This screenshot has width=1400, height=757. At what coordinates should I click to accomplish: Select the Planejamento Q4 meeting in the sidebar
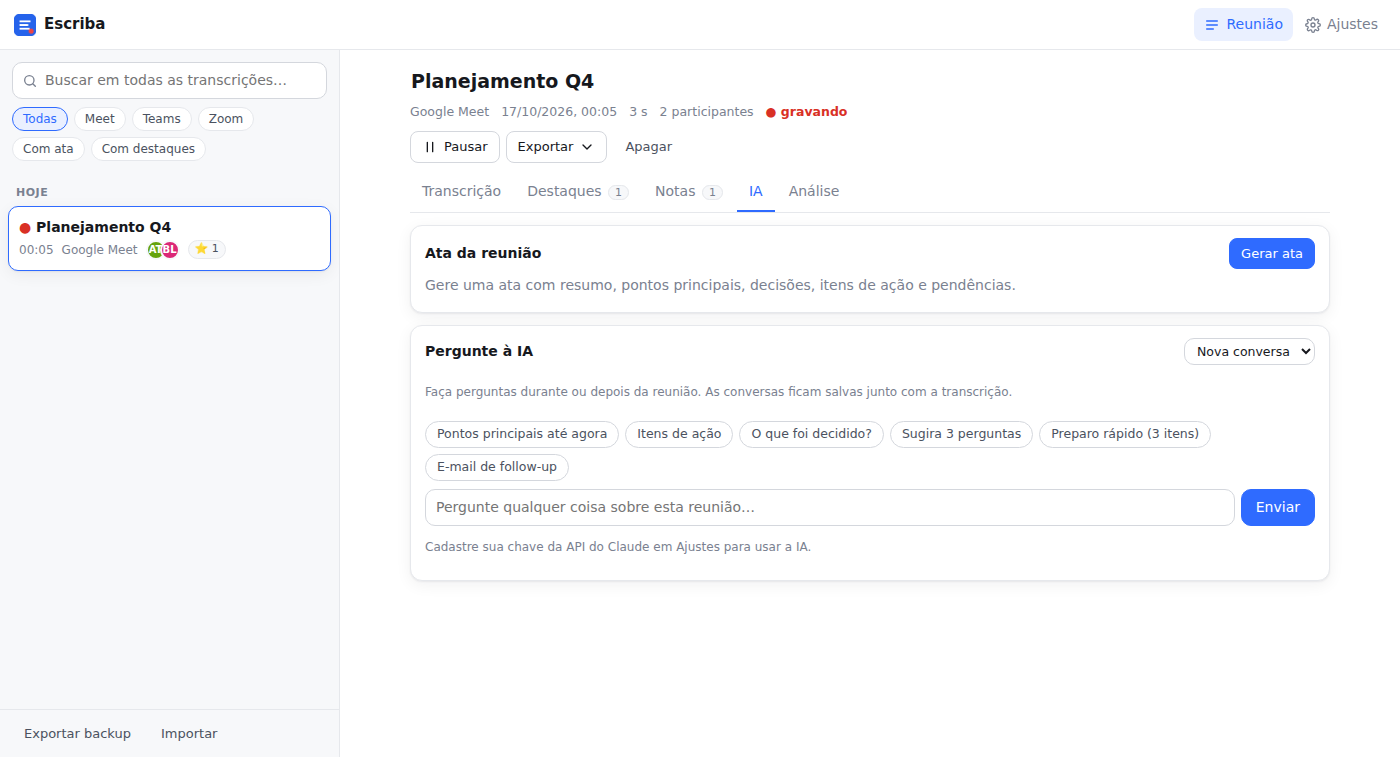point(169,238)
